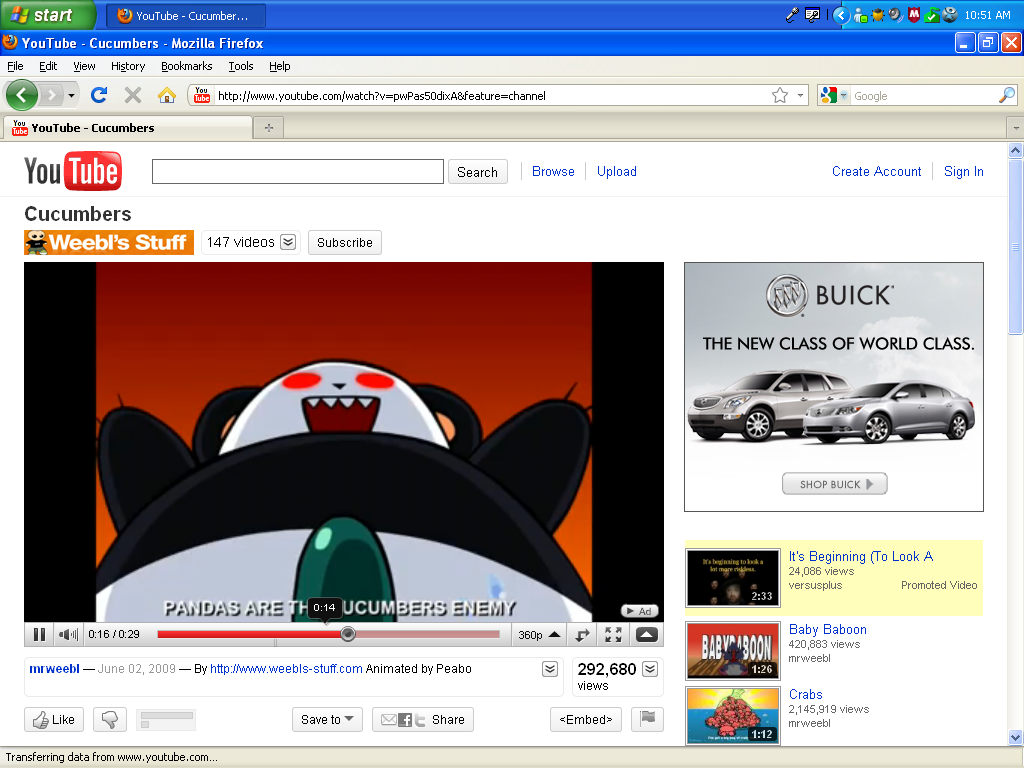Click the YouTube logo
This screenshot has width=1024, height=768.
click(73, 171)
